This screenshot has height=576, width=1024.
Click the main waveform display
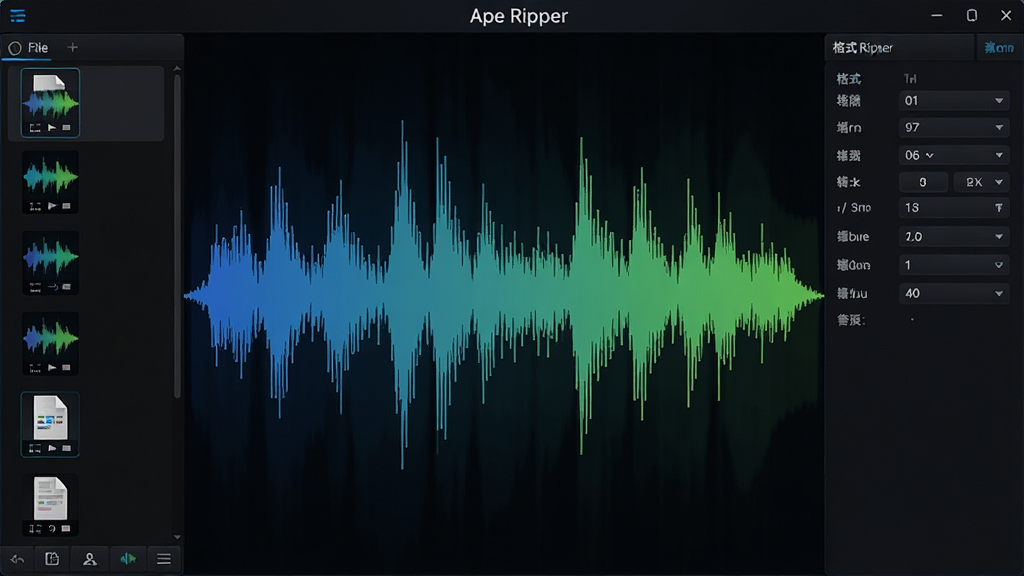pyautogui.click(x=504, y=296)
